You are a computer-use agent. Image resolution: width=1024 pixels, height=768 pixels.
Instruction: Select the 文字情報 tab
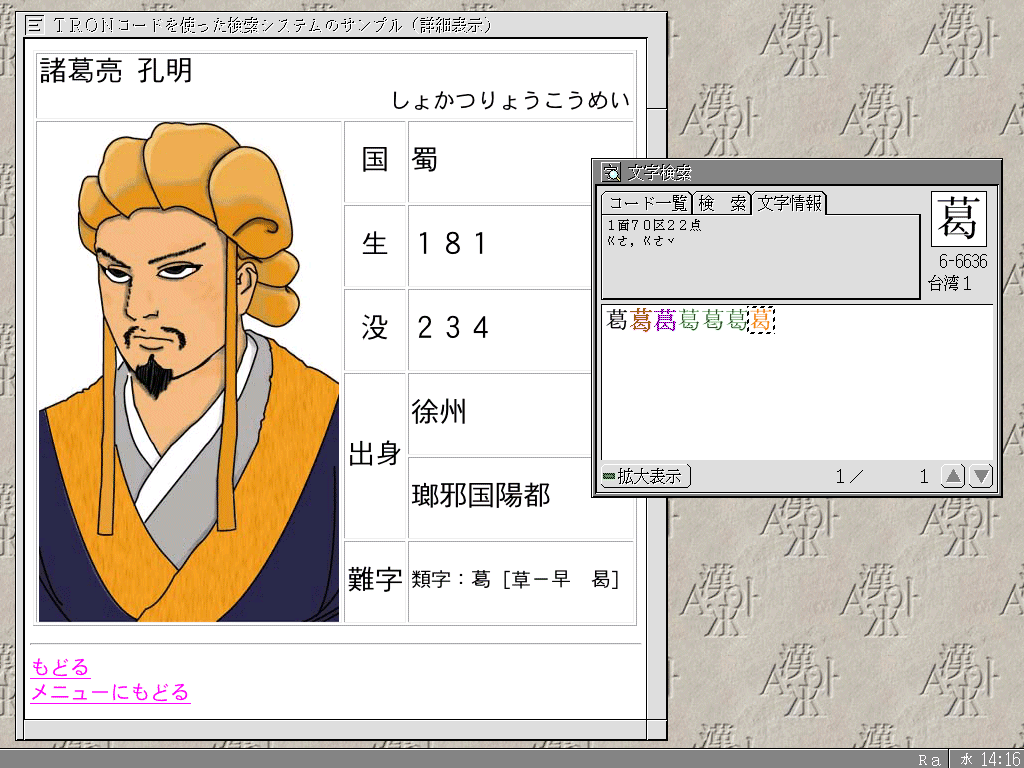point(790,204)
